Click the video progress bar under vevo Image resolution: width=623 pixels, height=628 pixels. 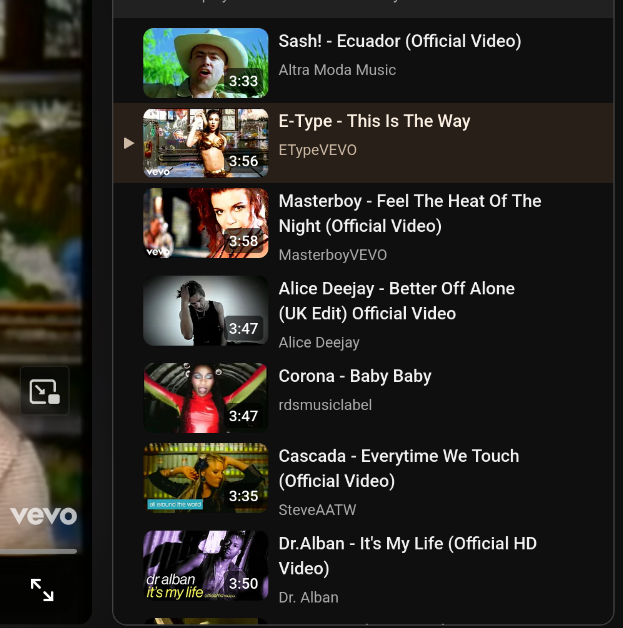click(x=38, y=552)
